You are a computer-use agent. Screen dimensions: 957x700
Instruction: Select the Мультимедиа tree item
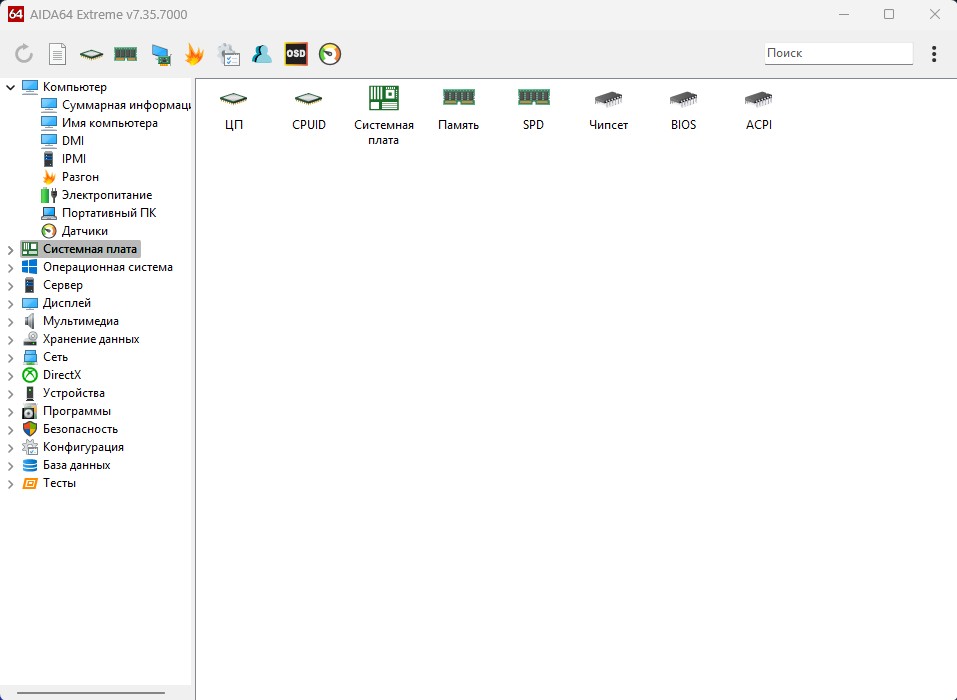point(70,321)
